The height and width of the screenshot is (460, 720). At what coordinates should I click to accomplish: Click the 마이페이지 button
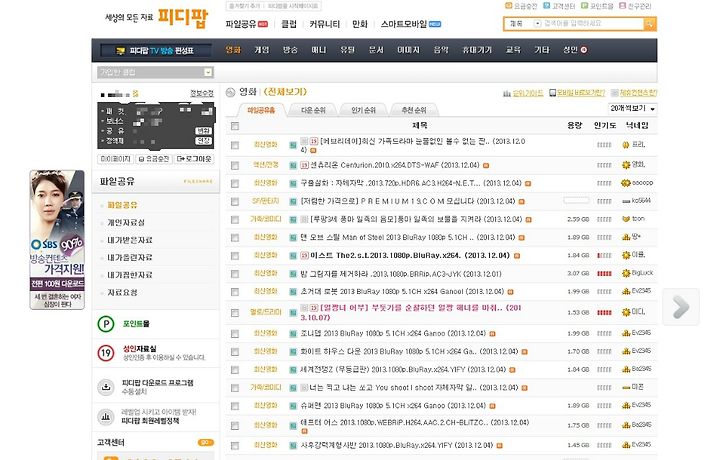pos(116,159)
